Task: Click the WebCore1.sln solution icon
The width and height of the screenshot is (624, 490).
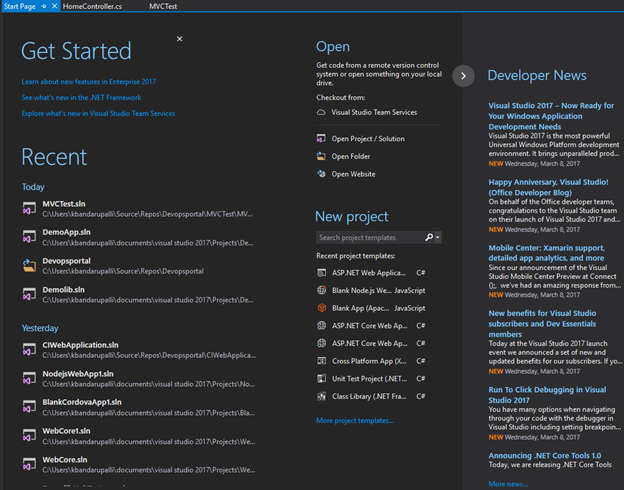Action: point(29,435)
